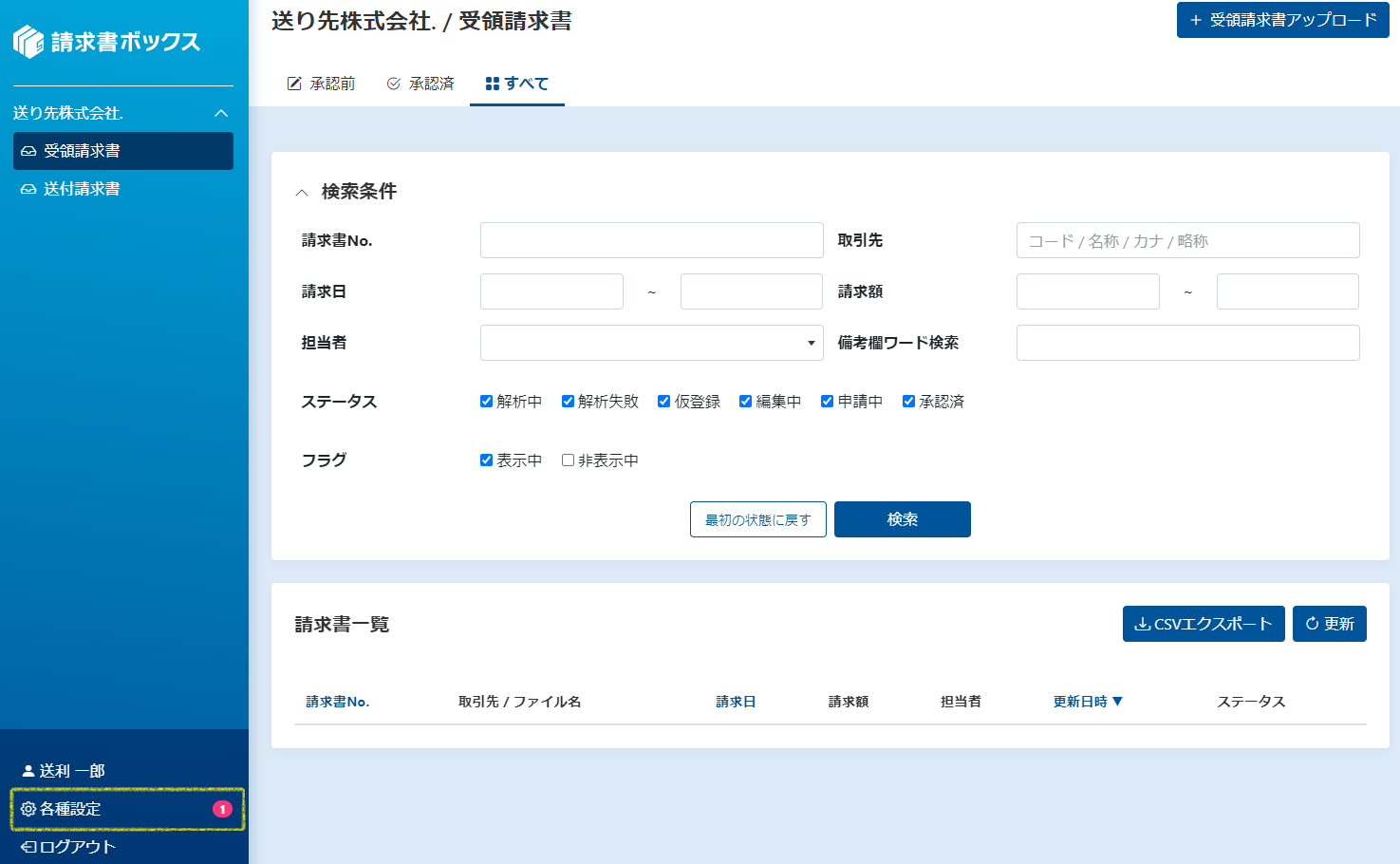Open 送付請求書 in the sidebar
The width and height of the screenshot is (1400, 864).
123,189
